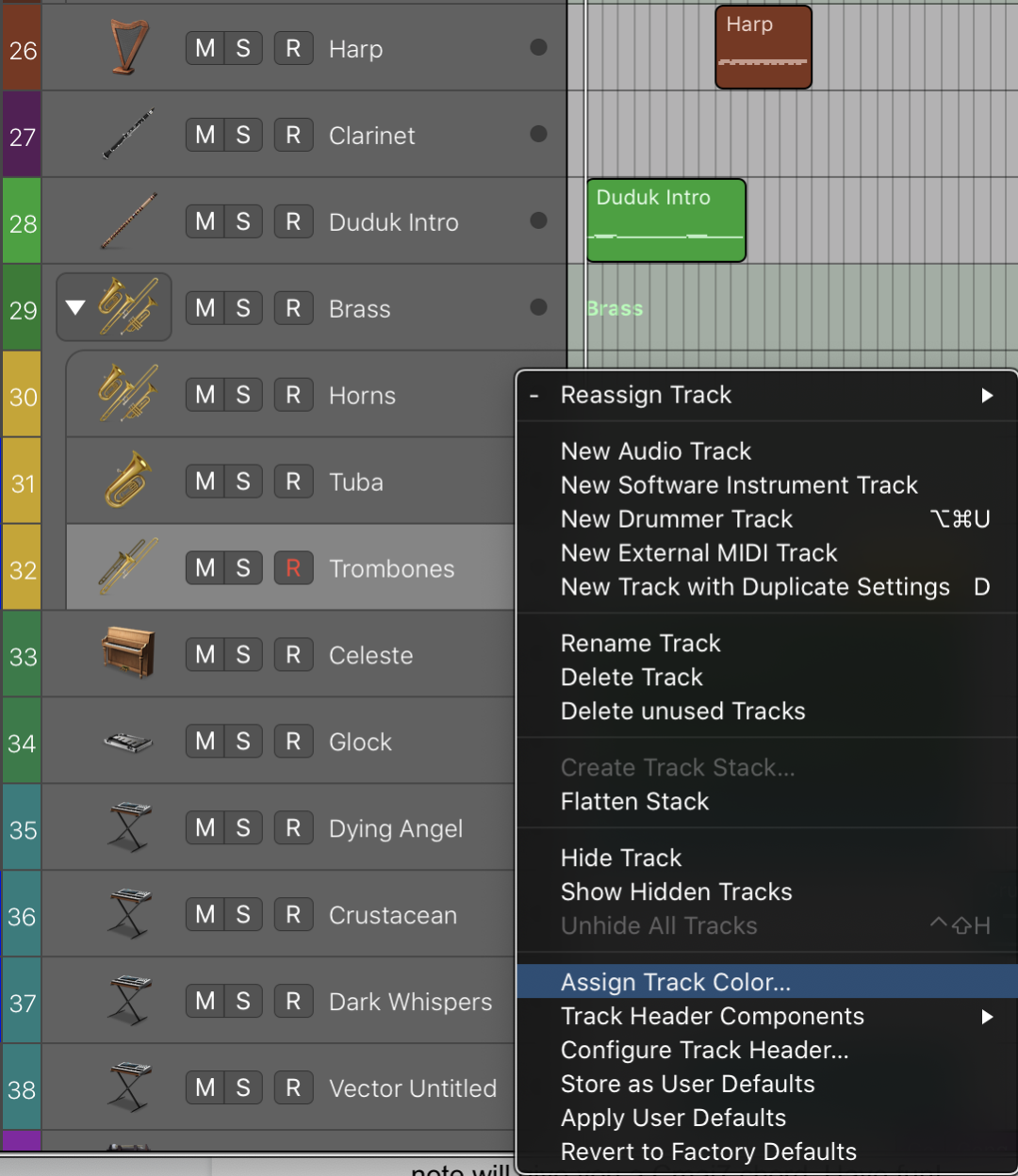Image resolution: width=1018 pixels, height=1176 pixels.
Task: Click the Trombones instrument icon
Action: pos(126,565)
